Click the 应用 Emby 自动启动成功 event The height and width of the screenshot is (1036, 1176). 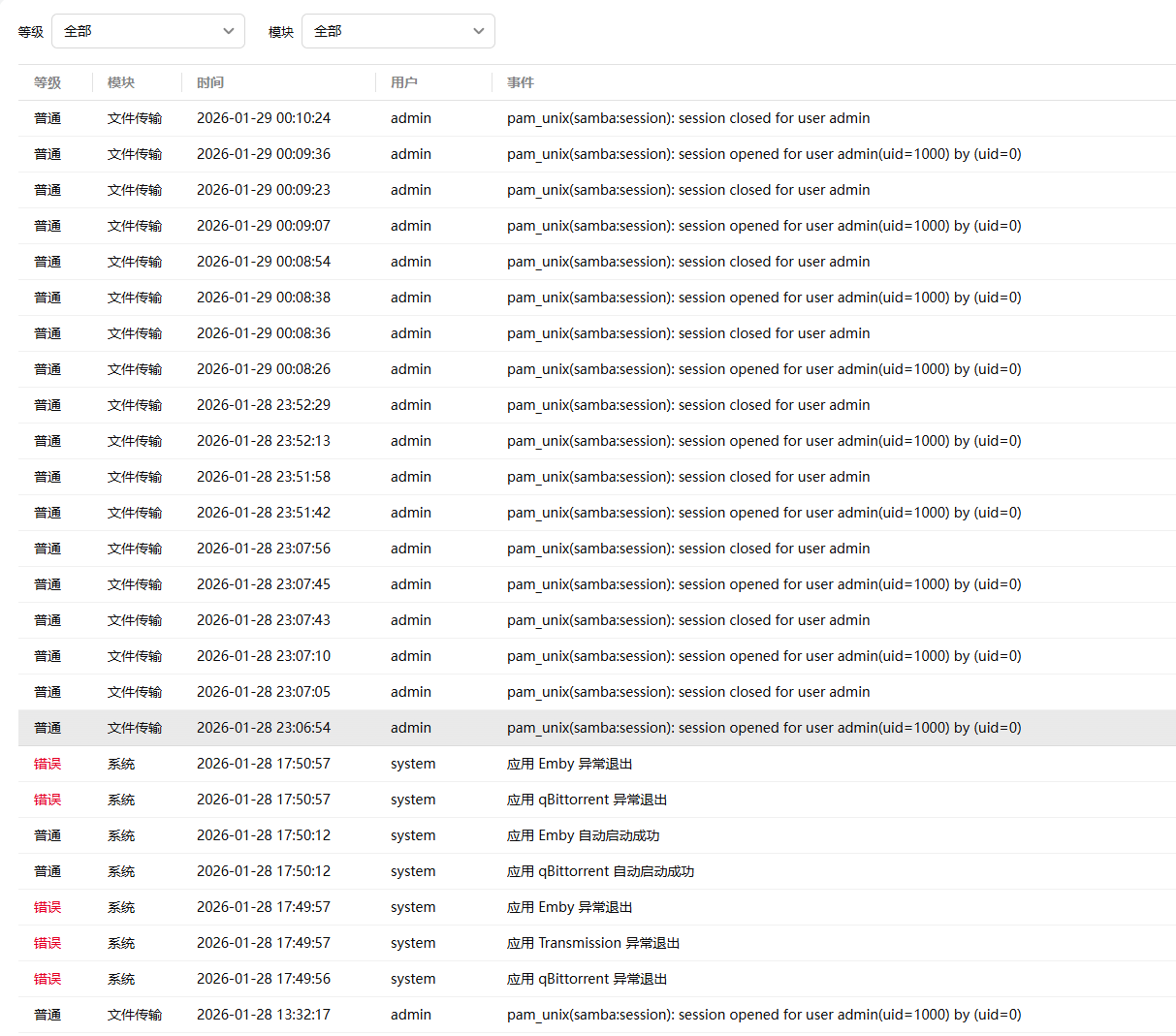tap(584, 835)
